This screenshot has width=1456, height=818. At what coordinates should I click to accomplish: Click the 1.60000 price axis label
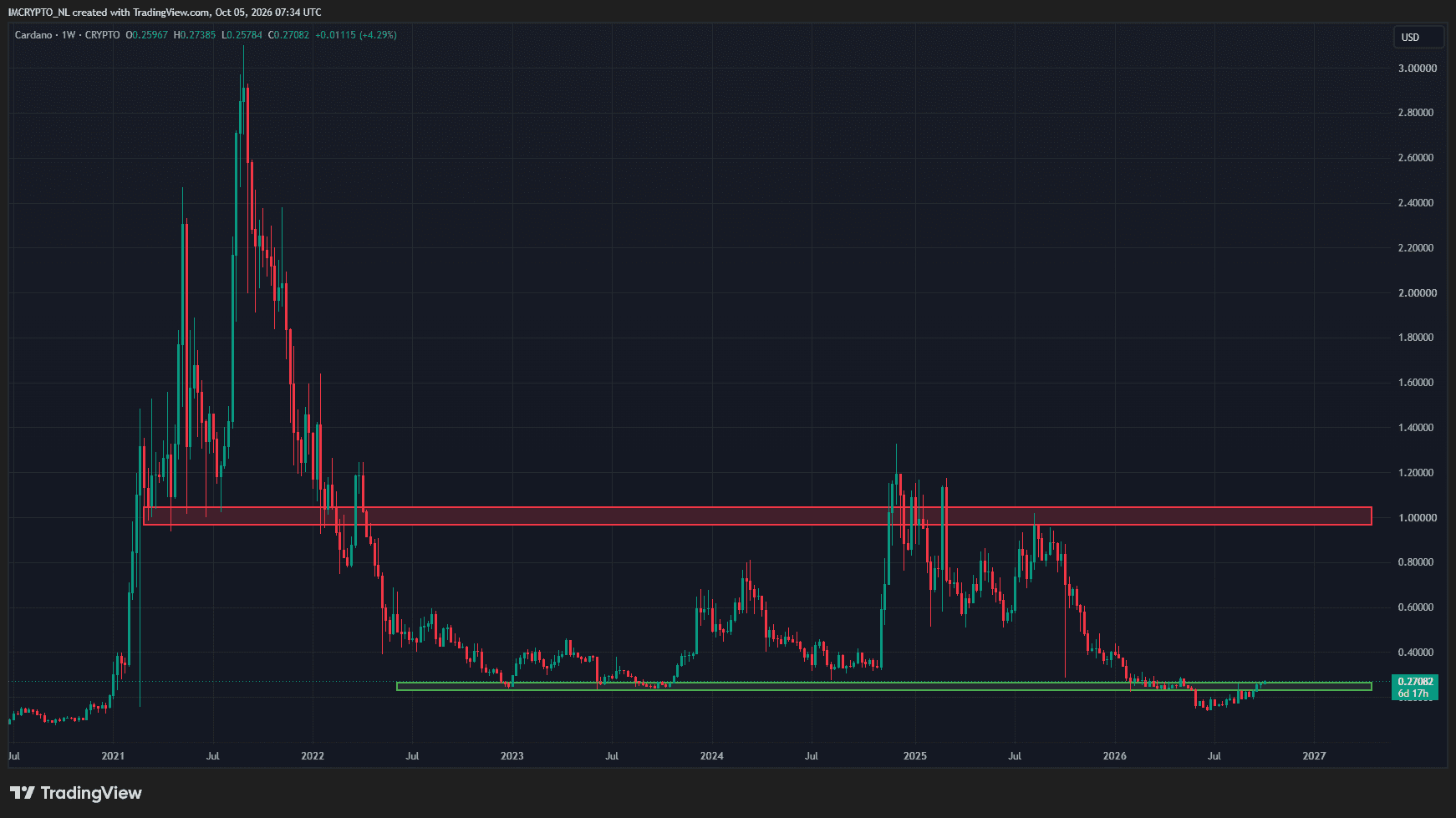coord(1418,383)
